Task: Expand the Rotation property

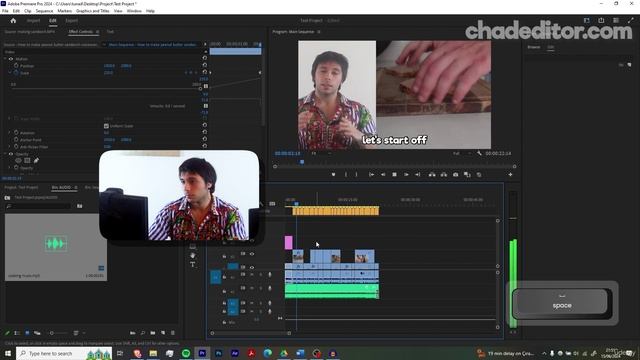Action: point(10,133)
